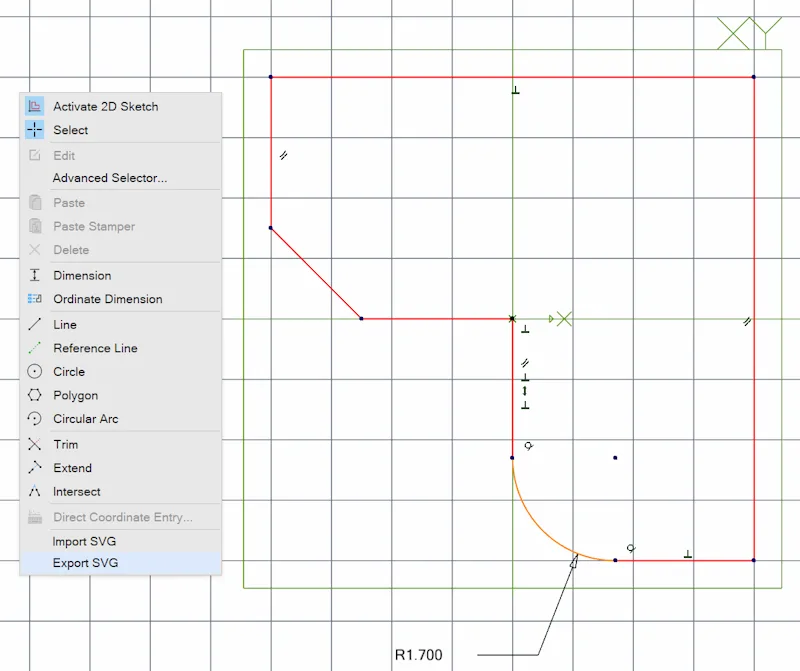Pick the Ordinate Dimension icon
800x671 pixels.
tap(35, 299)
